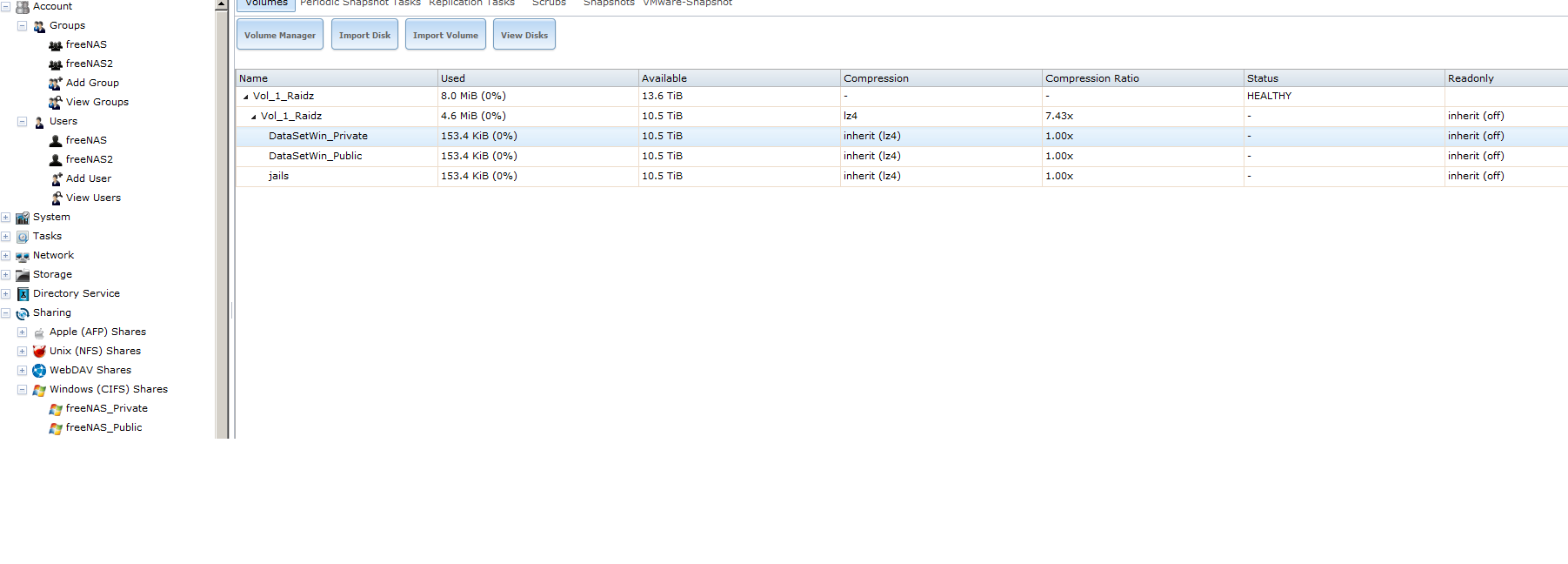Click the freeNAS_Private share icon
The height and width of the screenshot is (564, 1568).
click(x=56, y=409)
